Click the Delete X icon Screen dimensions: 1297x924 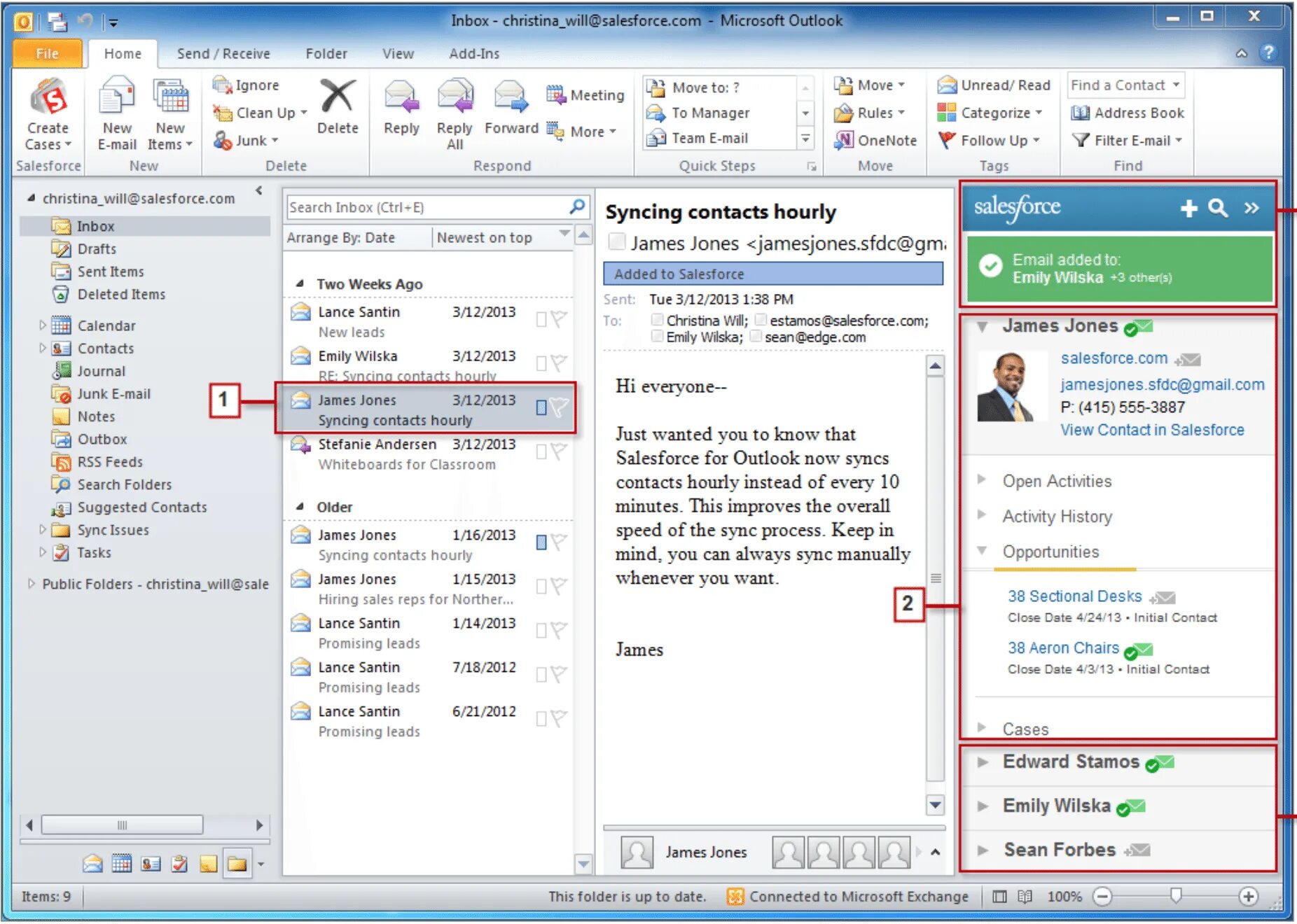(338, 97)
